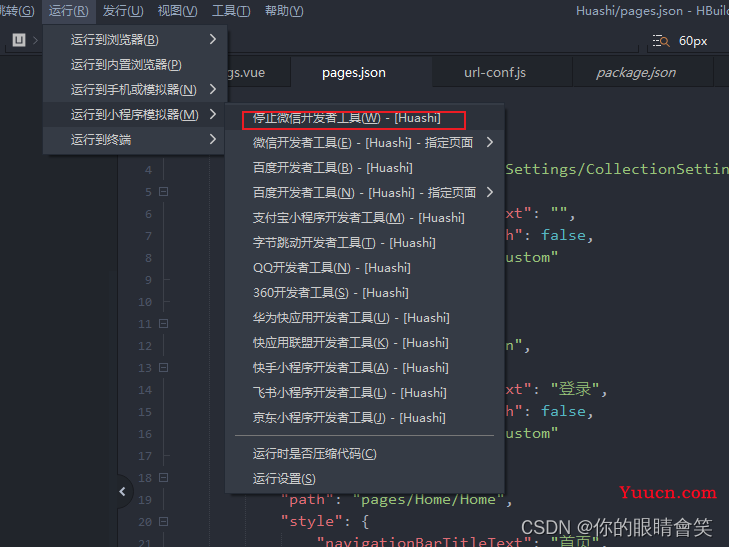Collapse code fold at line 20

coord(164,521)
